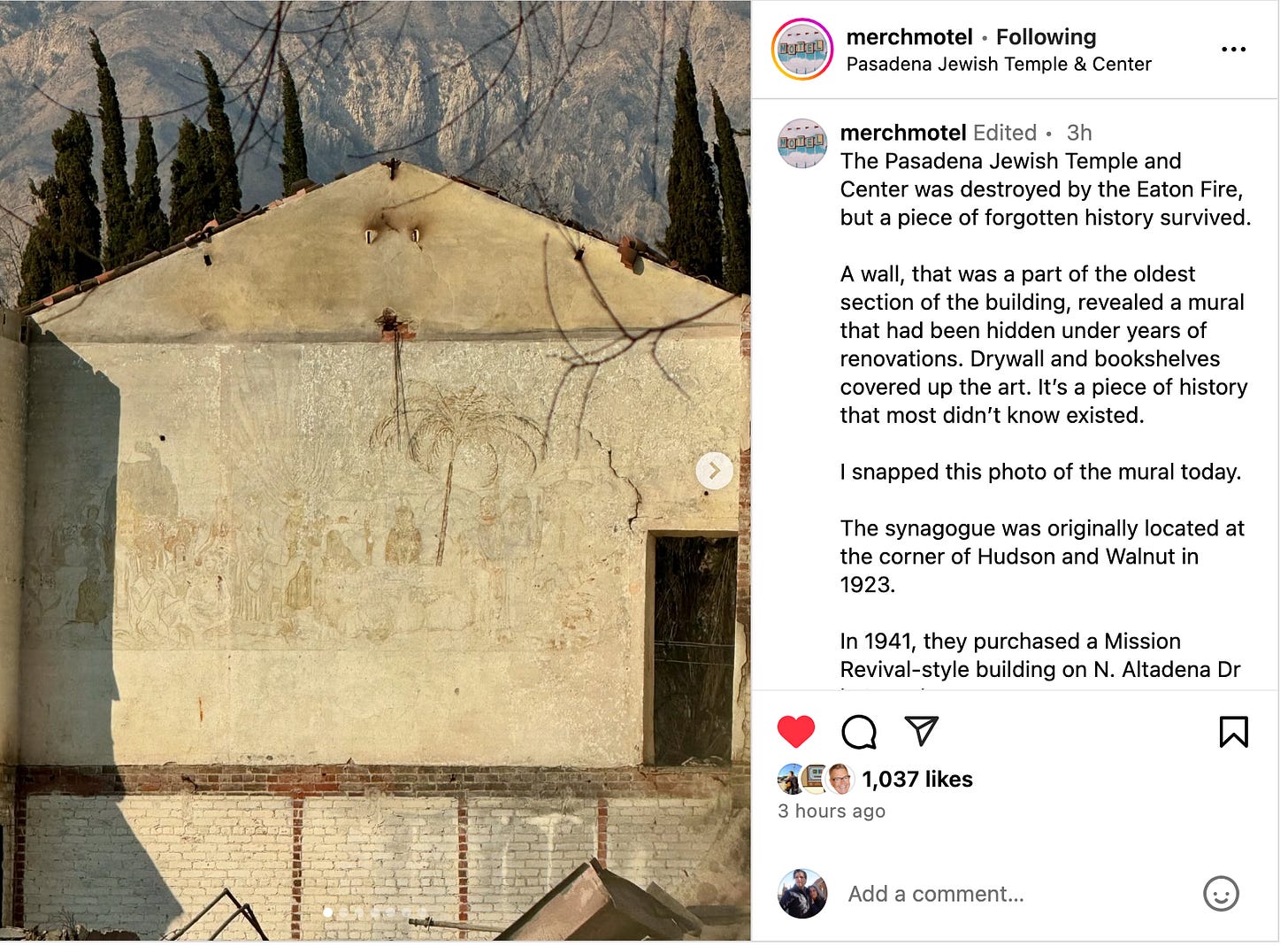This screenshot has width=1288, height=946.
Task: Click the Add a comment field
Action: click(1017, 894)
